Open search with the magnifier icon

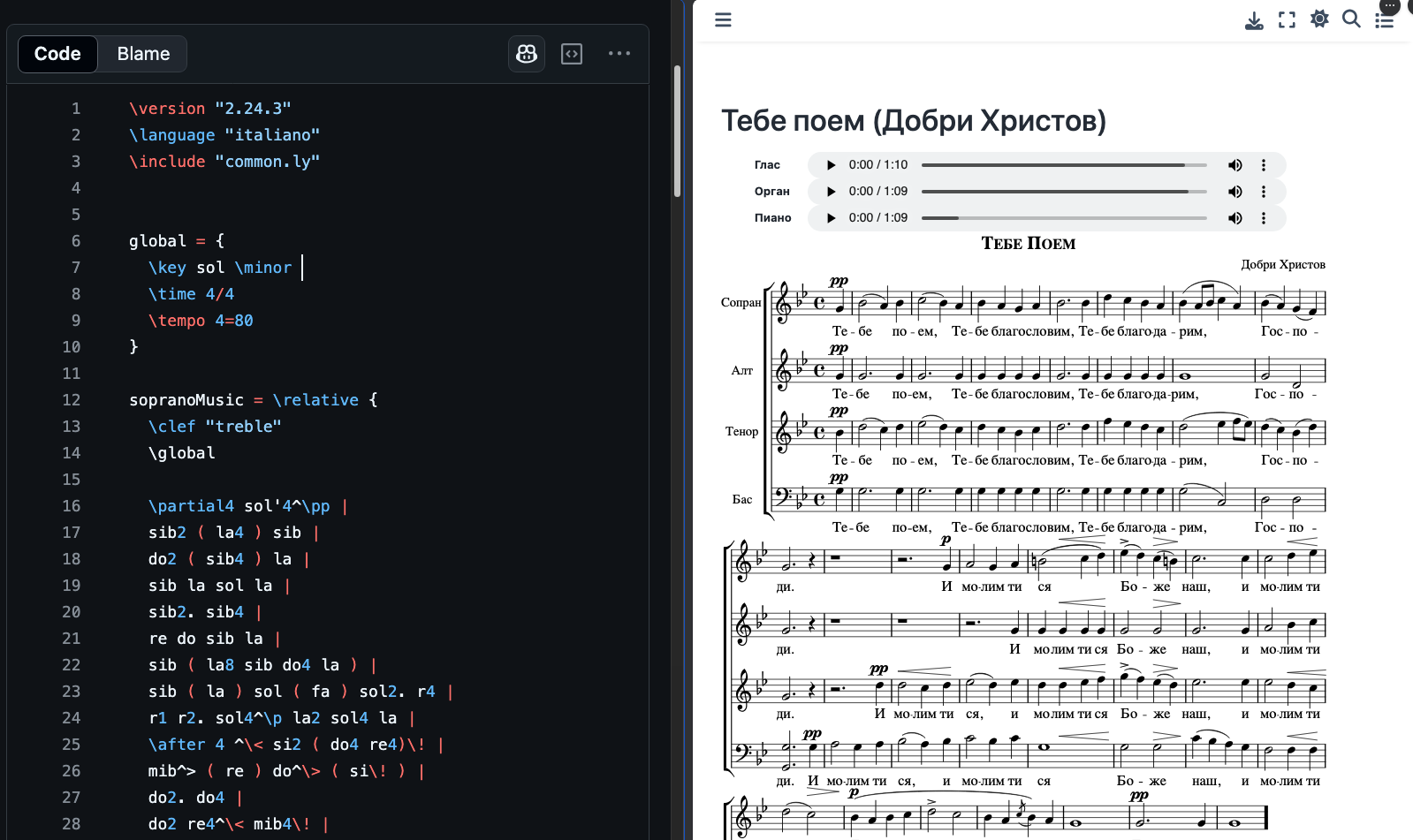click(x=1351, y=19)
